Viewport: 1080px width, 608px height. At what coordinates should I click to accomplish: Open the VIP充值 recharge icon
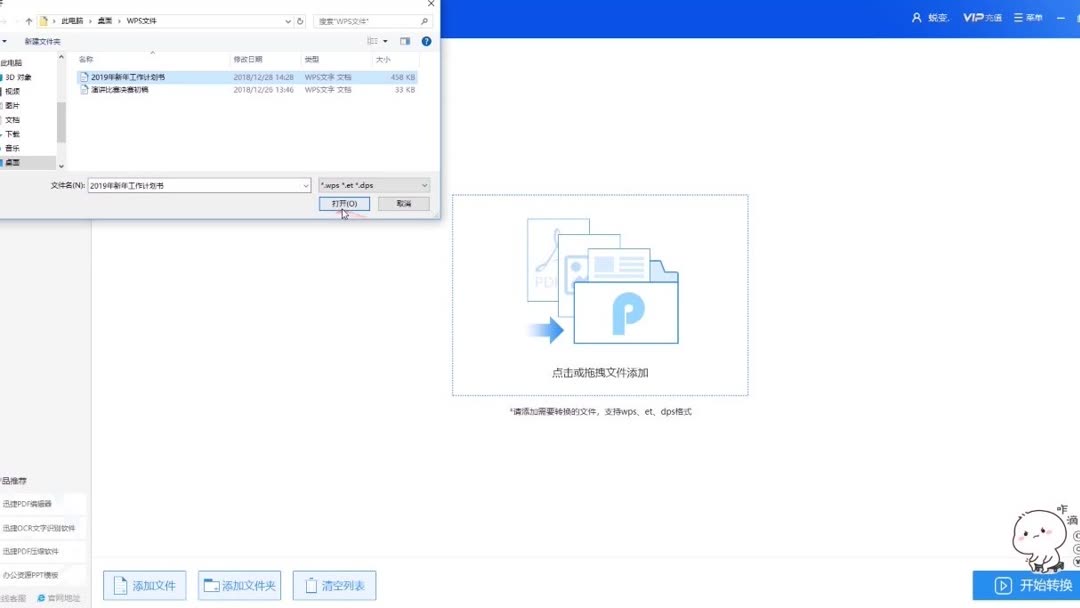coord(973,17)
